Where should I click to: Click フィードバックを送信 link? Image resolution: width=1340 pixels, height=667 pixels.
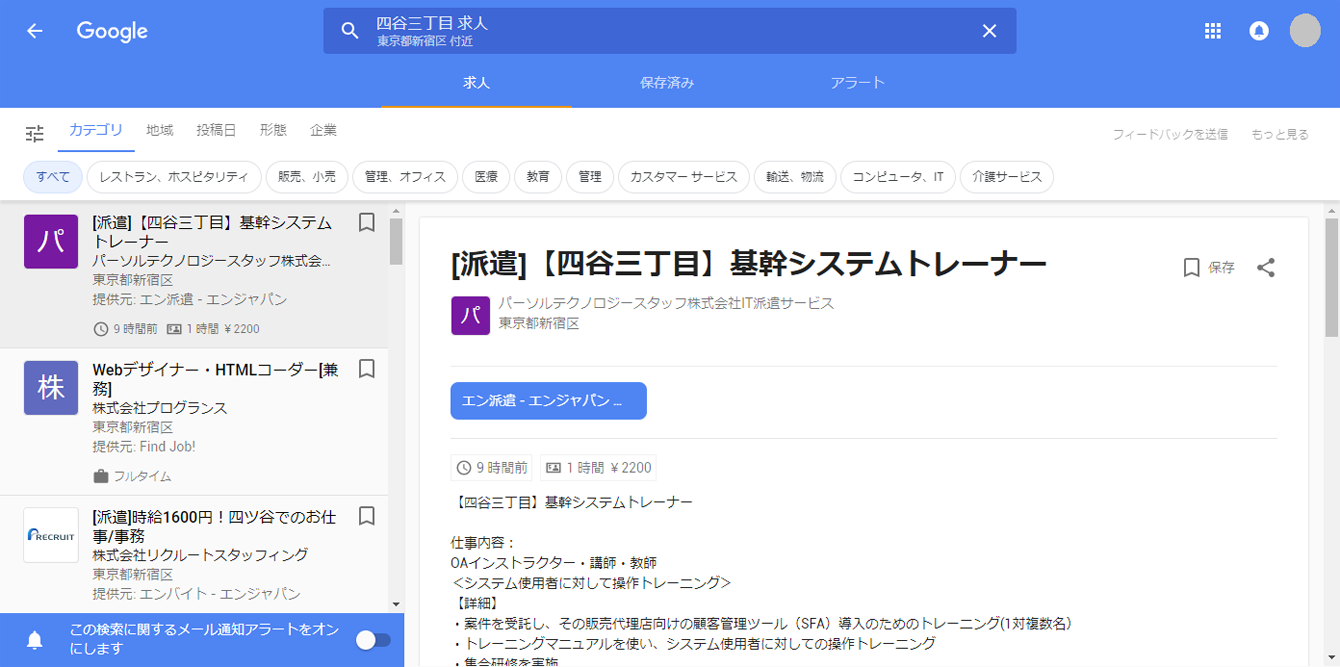tap(1170, 134)
